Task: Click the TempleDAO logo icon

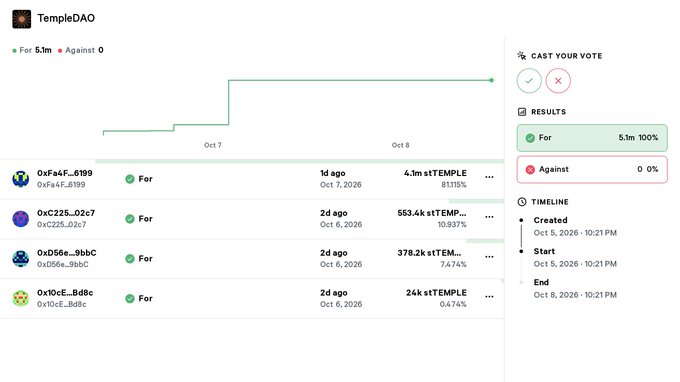Action: [x=22, y=19]
